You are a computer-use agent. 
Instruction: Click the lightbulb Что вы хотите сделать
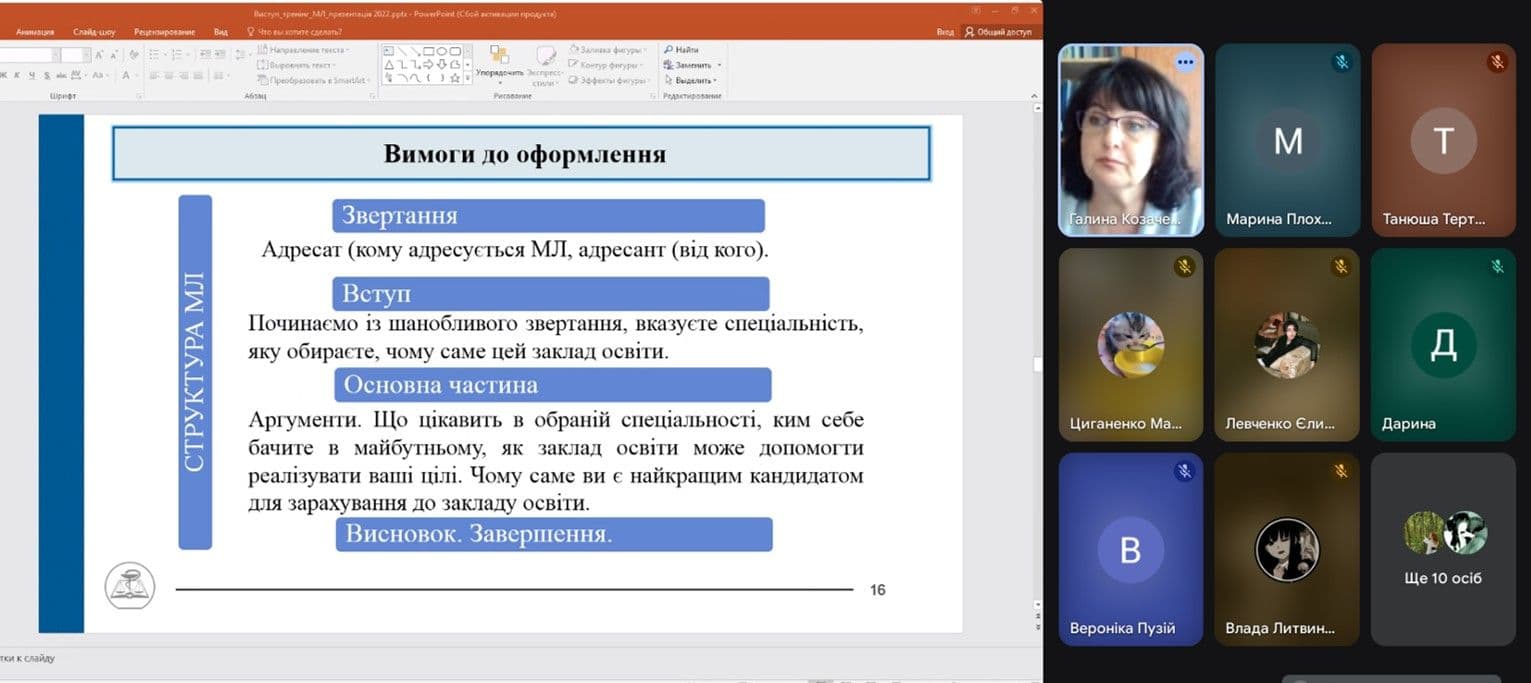pyautogui.click(x=250, y=32)
